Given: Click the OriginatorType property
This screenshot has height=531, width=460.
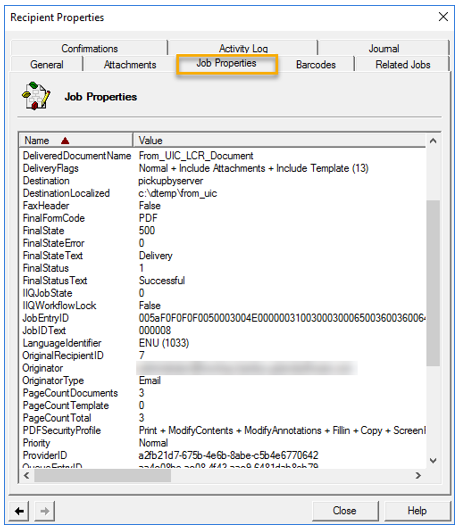Looking at the screenshot, I should click(53, 381).
